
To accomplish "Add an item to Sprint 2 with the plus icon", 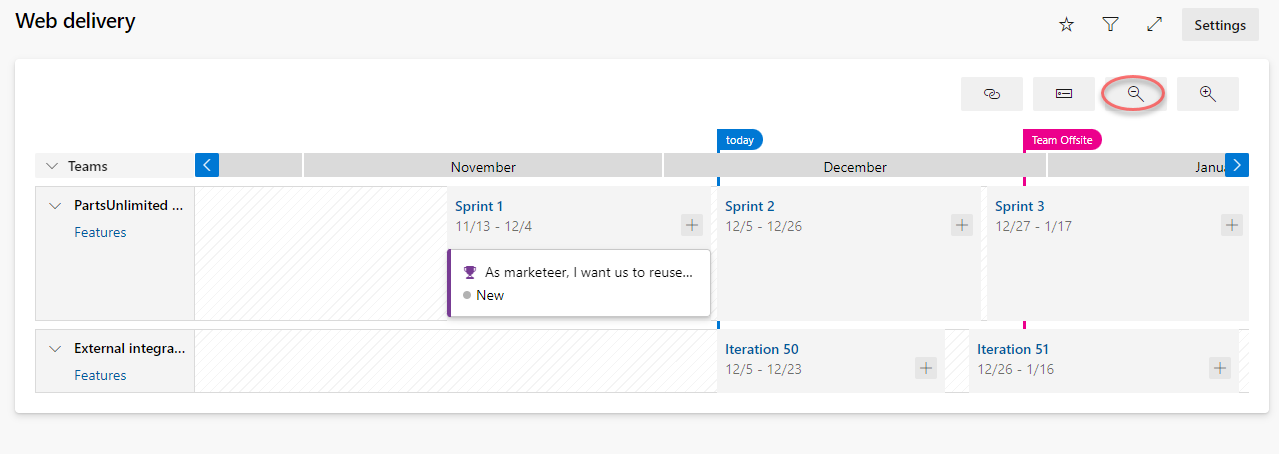I will click(x=962, y=225).
